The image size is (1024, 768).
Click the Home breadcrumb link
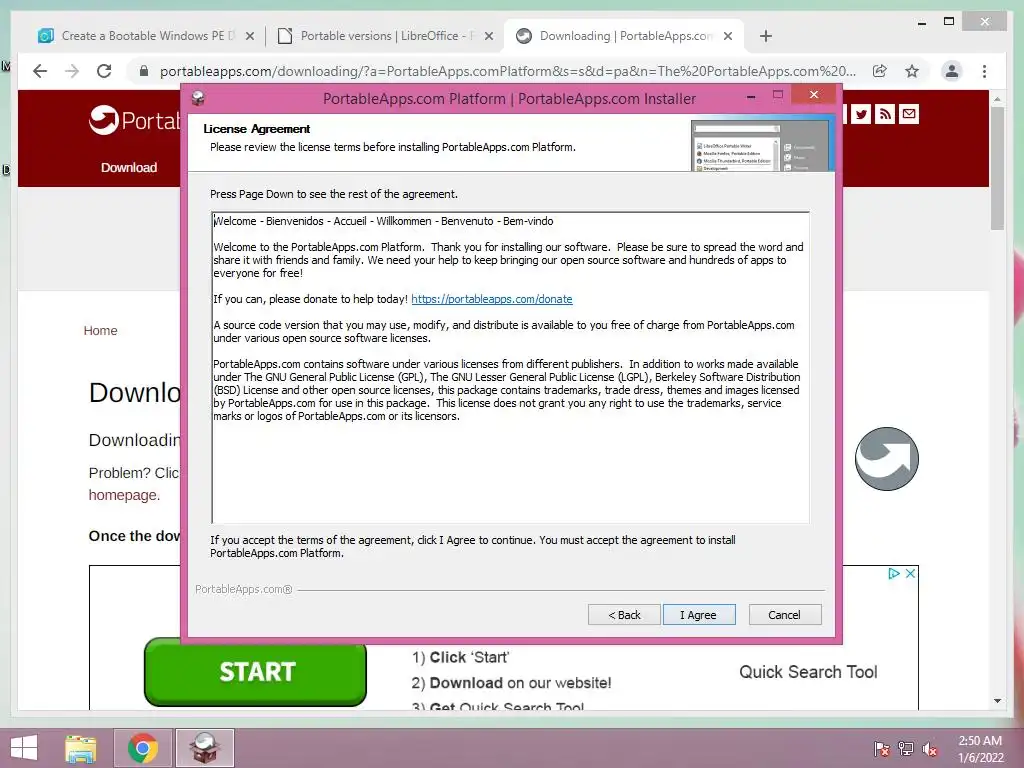(101, 330)
